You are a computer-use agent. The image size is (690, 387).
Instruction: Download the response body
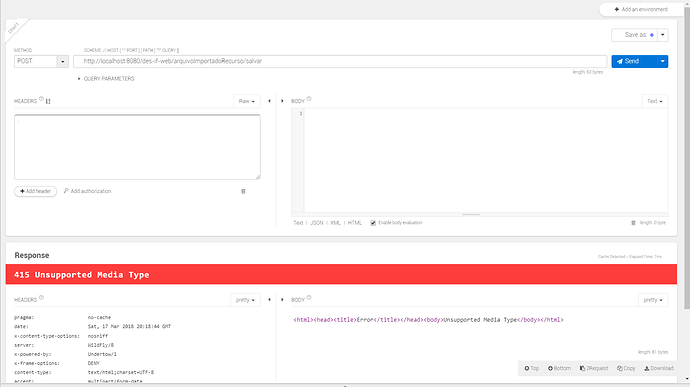point(659,369)
